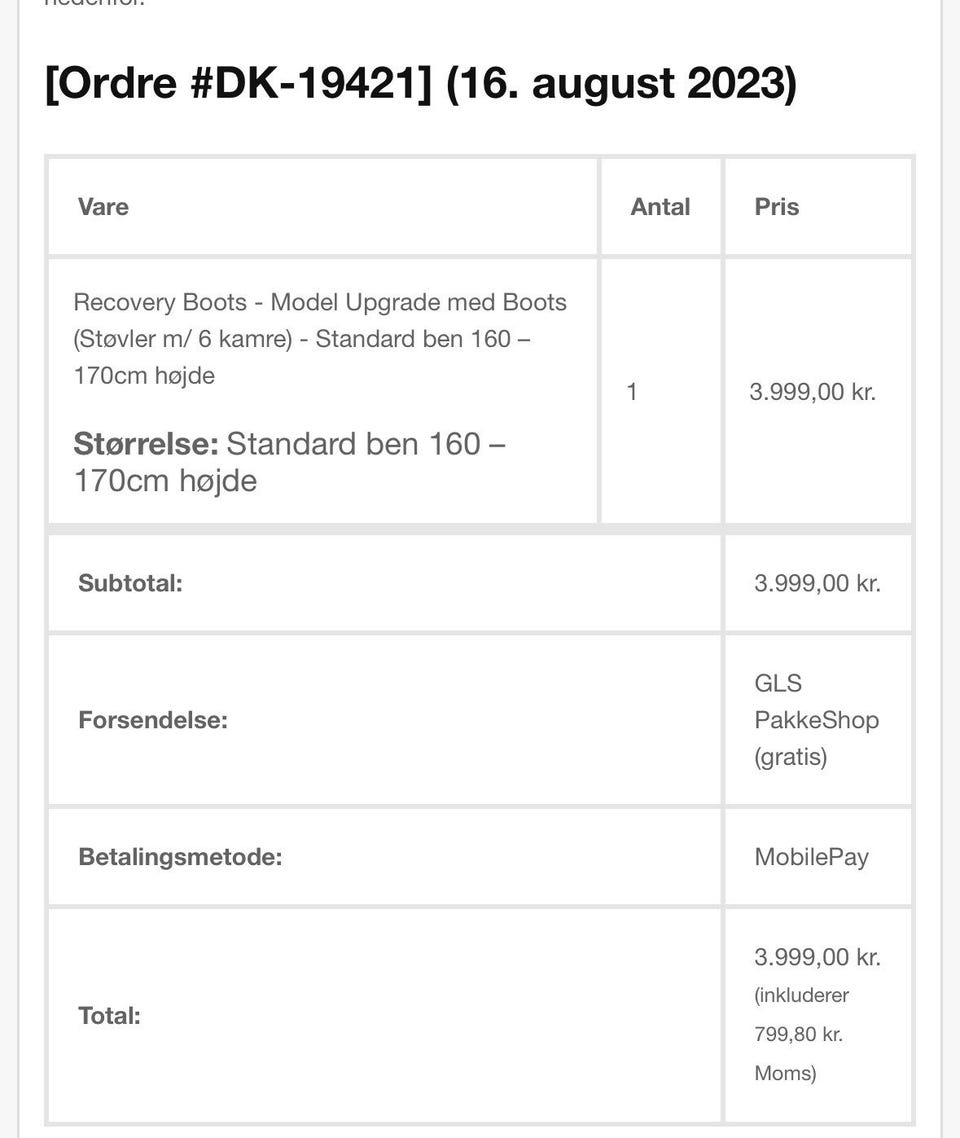Select the Vare column header
960x1138 pixels.
[103, 207]
